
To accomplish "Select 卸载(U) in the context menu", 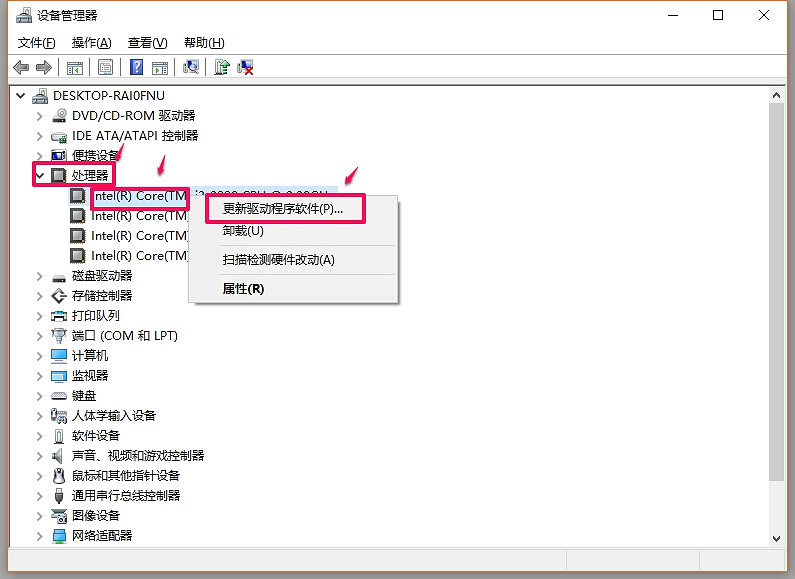I will click(243, 231).
